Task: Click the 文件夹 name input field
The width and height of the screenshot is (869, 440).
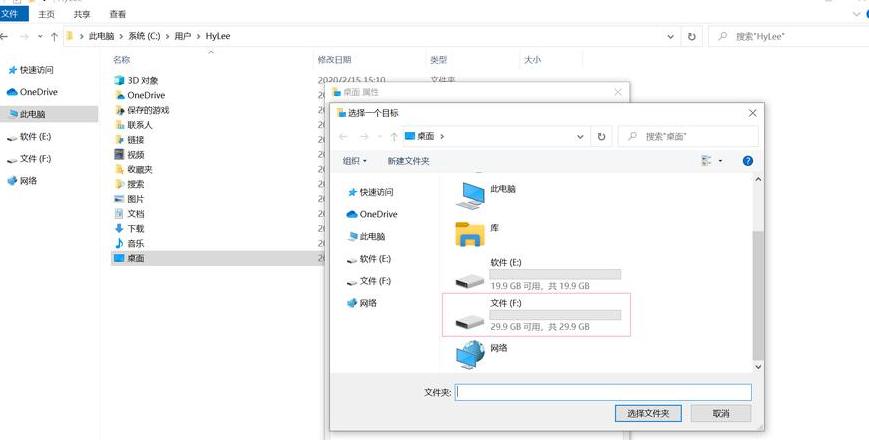Action: pyautogui.click(x=603, y=392)
